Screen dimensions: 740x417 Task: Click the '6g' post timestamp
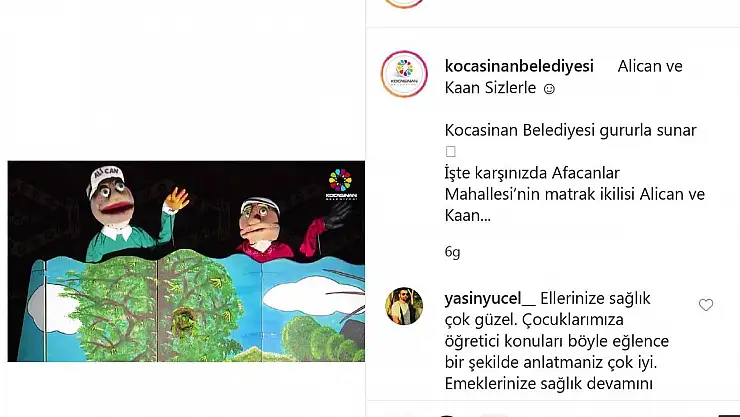452,252
